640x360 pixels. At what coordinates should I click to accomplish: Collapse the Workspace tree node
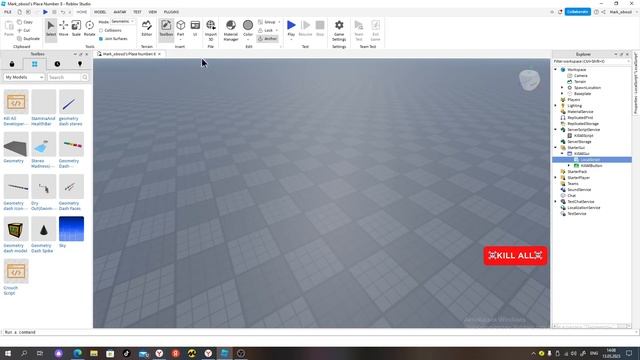tap(556, 70)
